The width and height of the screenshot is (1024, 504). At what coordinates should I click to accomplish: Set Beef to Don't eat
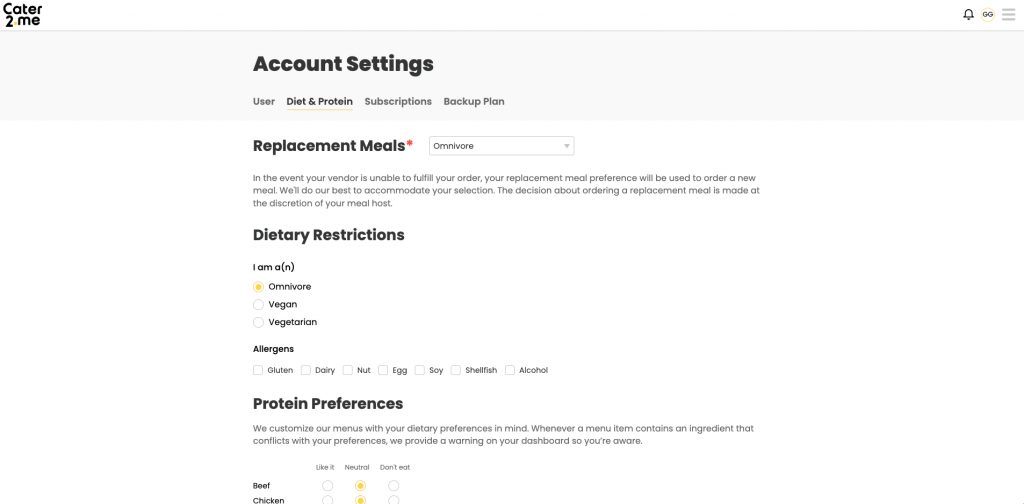point(394,486)
